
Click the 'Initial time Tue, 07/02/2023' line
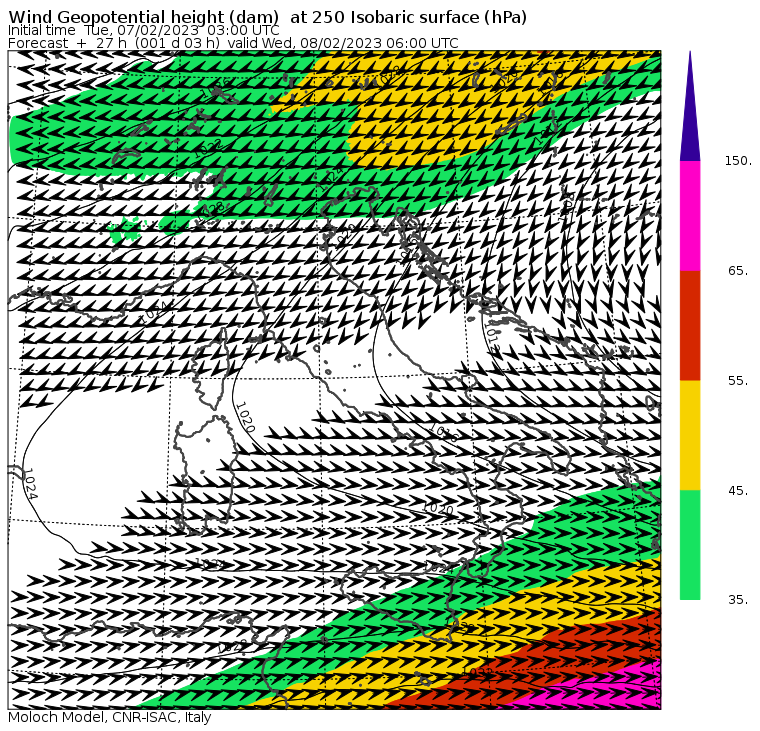143,31
